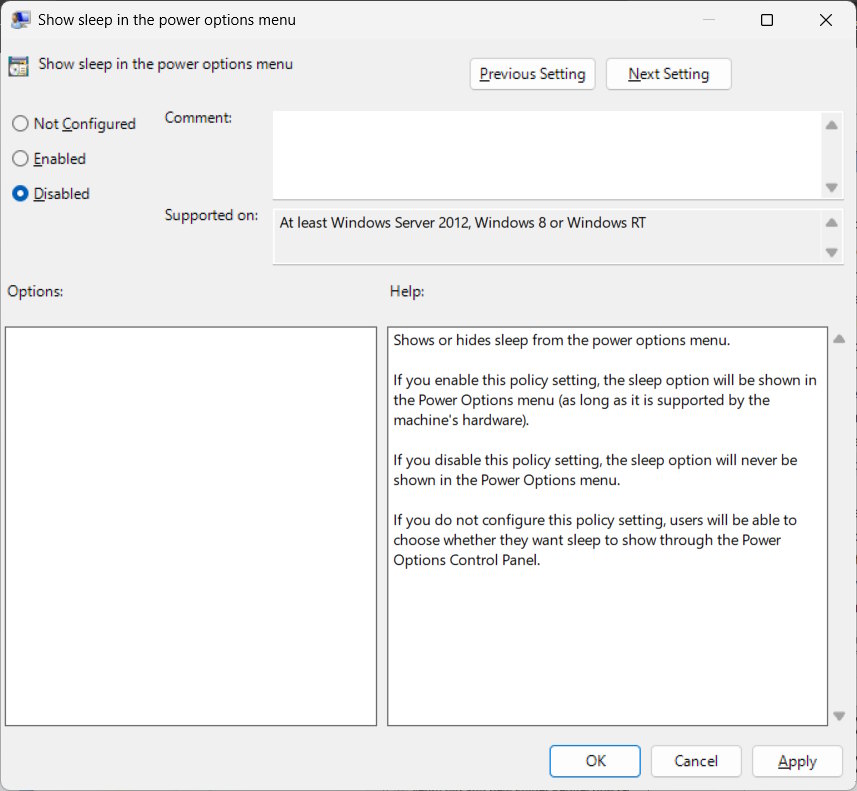Click the Help pane scroll-up arrow
The height and width of the screenshot is (791, 857).
coord(839,338)
